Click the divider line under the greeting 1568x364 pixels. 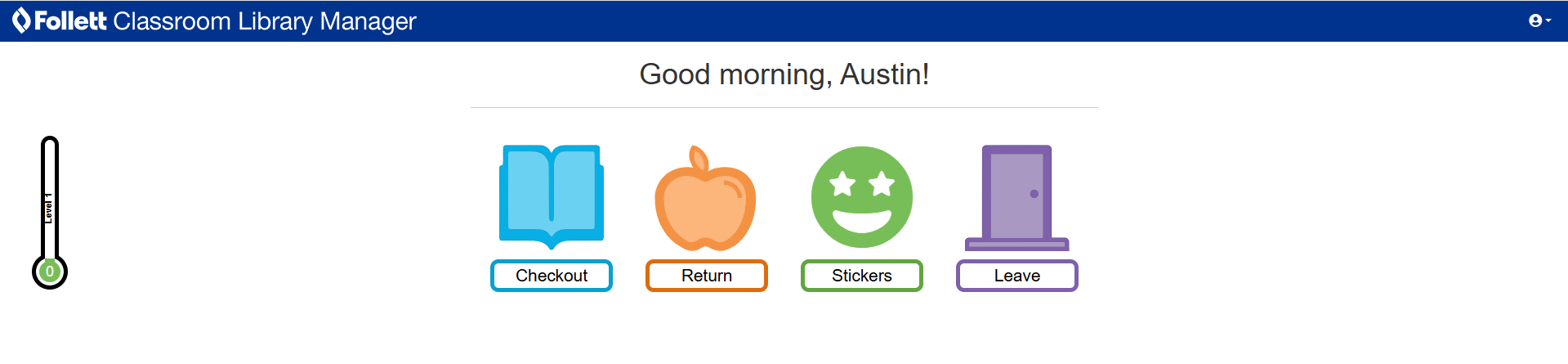[x=784, y=107]
